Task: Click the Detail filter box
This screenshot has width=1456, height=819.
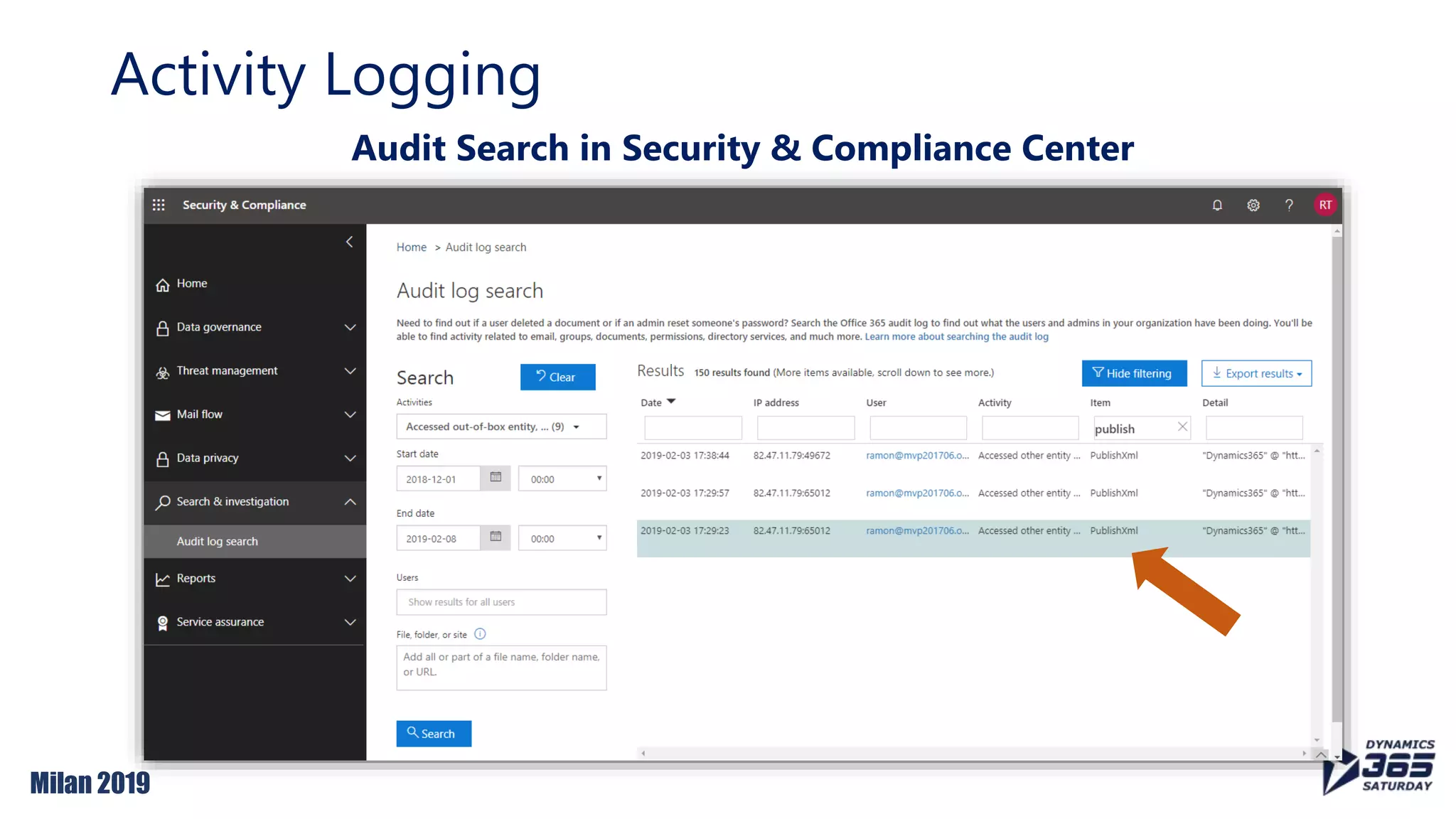Action: (1254, 428)
